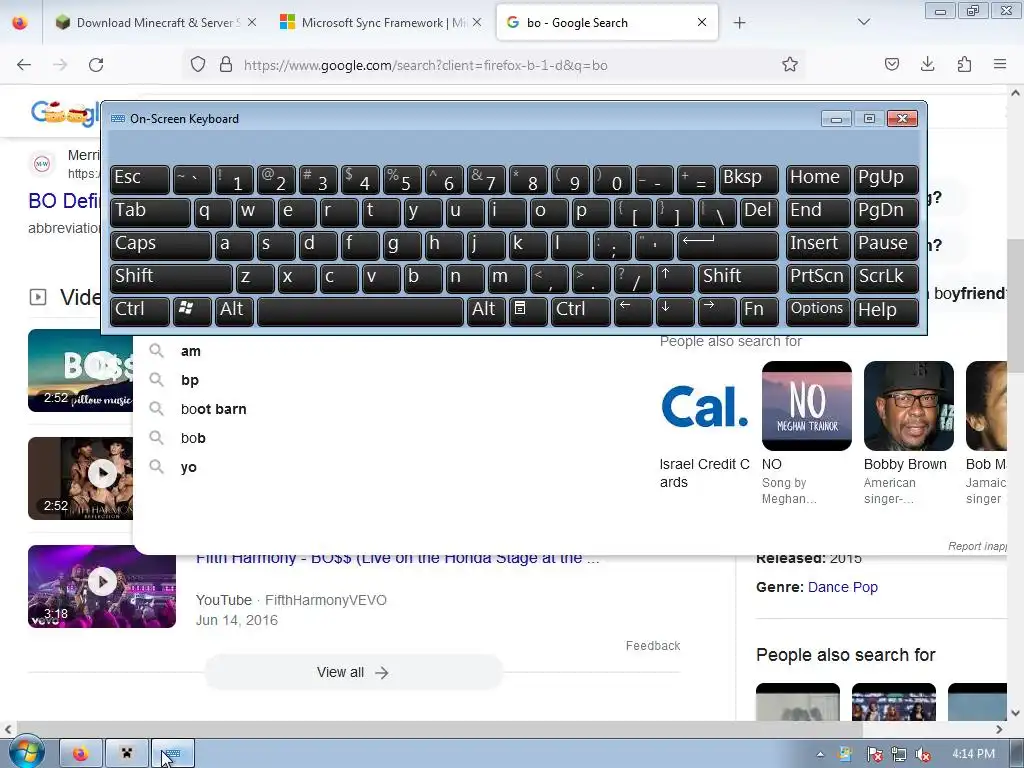Click the left arrow key on On-Screen Keyboard
Screen dimensions: 1024x768
pos(633,311)
